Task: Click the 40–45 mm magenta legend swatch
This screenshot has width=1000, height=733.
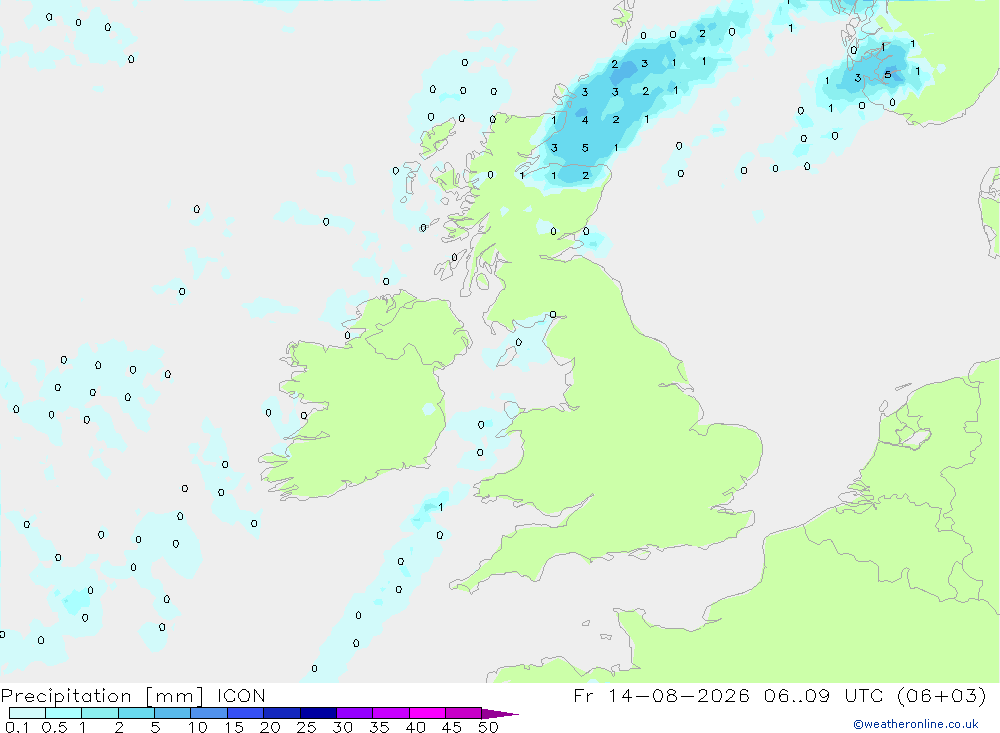Action: pos(427,713)
